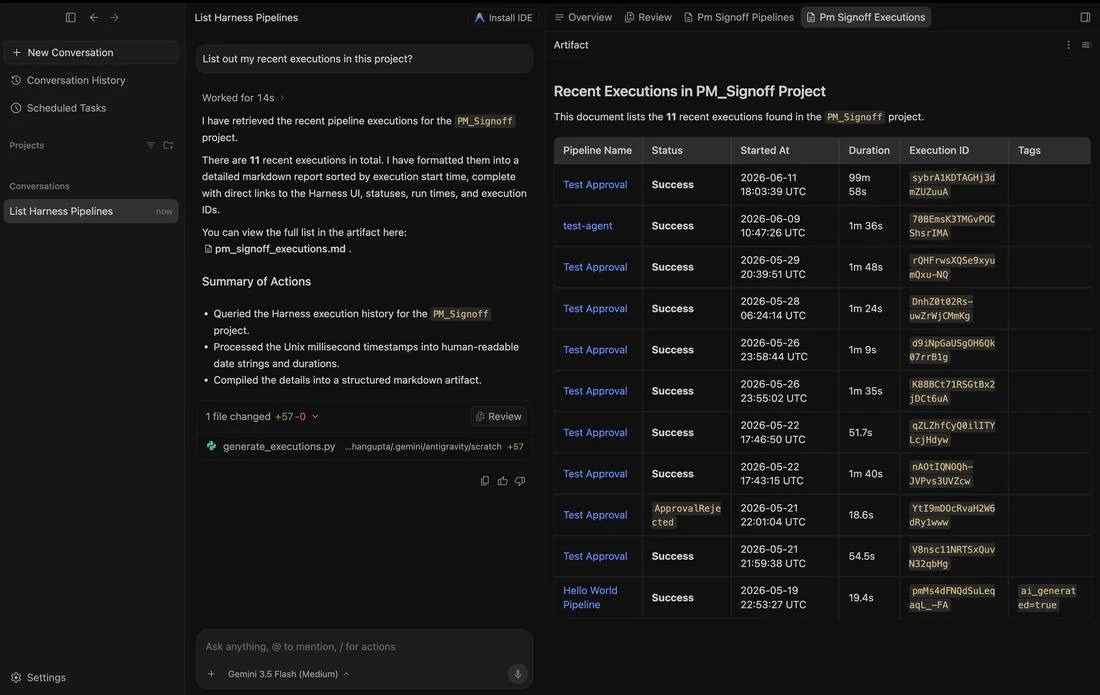This screenshot has width=1100, height=695.
Task: Copy the response with copy icon
Action: tap(484, 481)
